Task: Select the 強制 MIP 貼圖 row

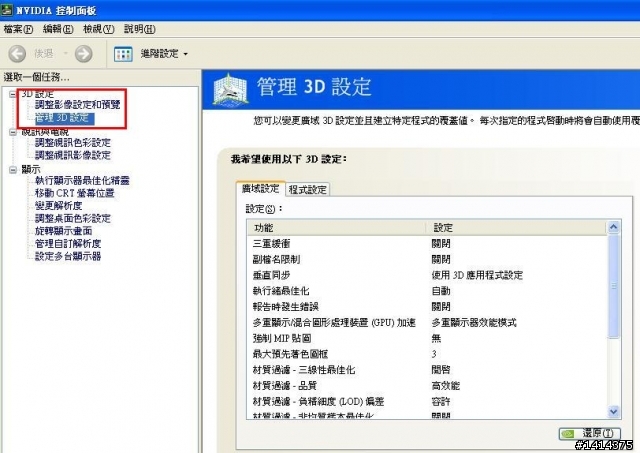Action: [x=427, y=338]
